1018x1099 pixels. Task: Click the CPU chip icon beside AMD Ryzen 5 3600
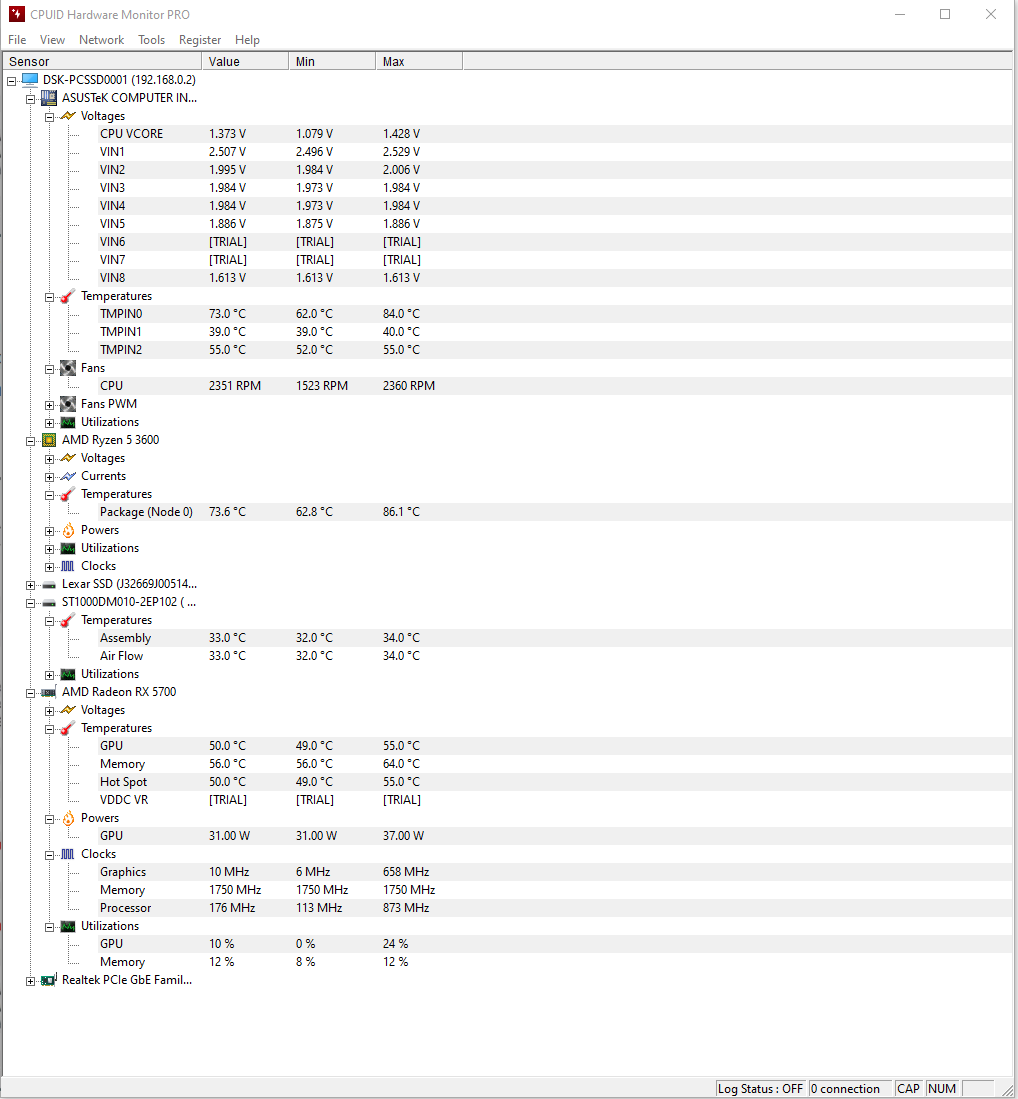48,440
